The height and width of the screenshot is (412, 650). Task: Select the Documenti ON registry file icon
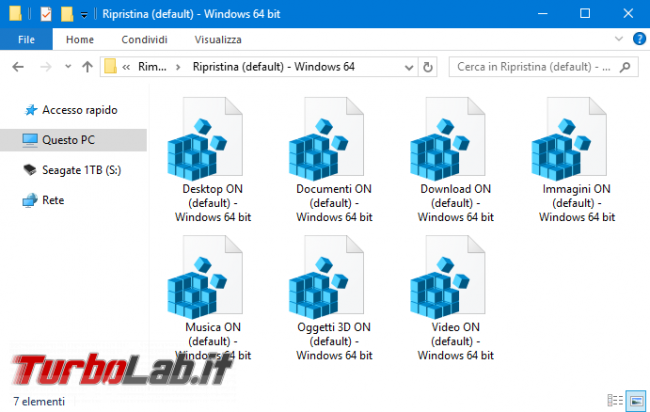(x=327, y=138)
